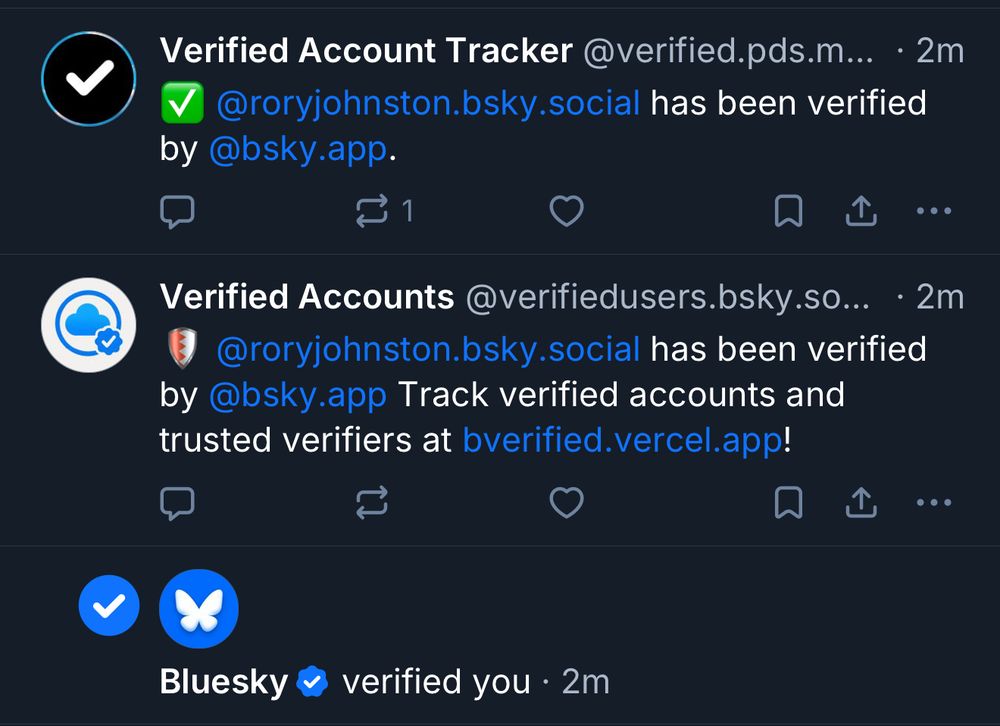Repost the Verified Accounts post

pyautogui.click(x=372, y=503)
